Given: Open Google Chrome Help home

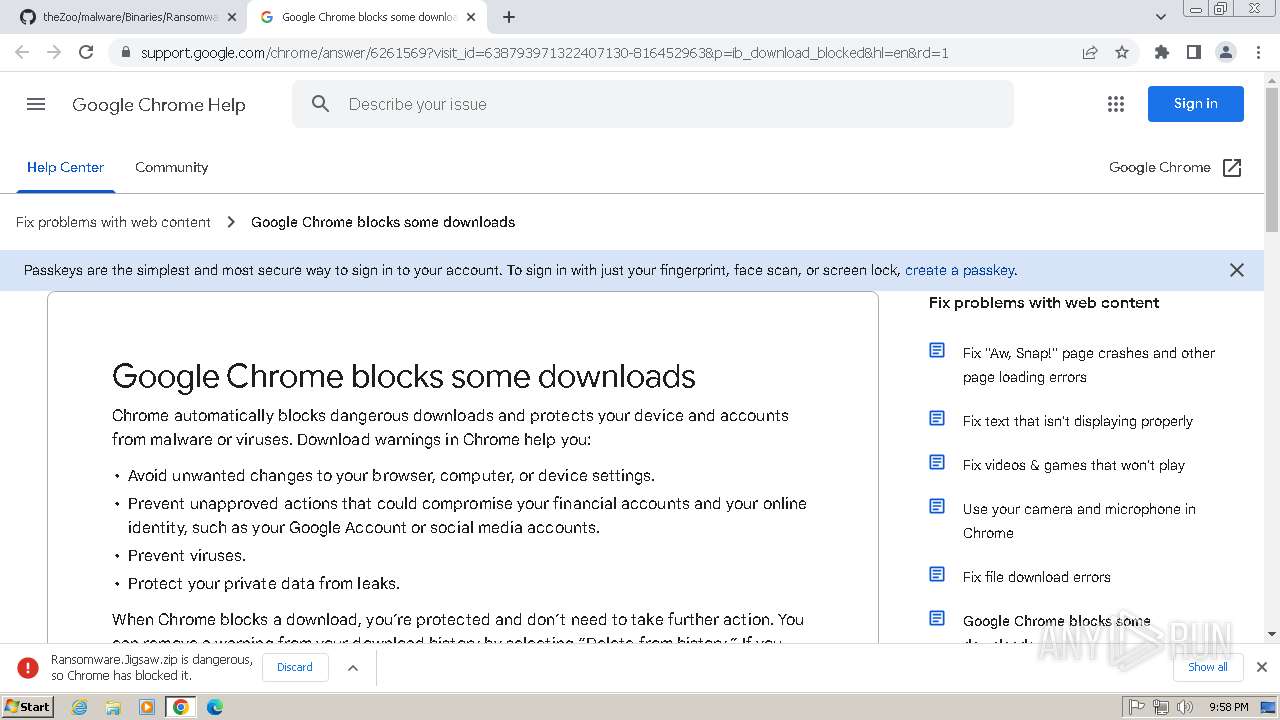Looking at the screenshot, I should coord(158,104).
